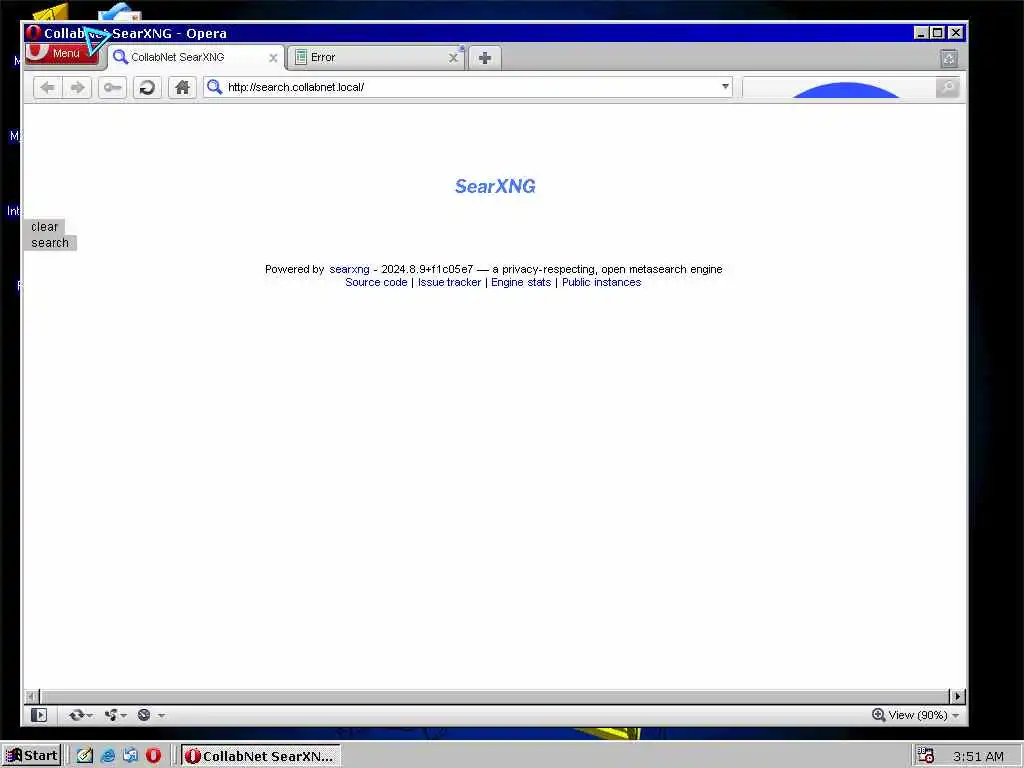Switch to the CollabNet SearXNG tab
1024x768 pixels.
tap(196, 57)
